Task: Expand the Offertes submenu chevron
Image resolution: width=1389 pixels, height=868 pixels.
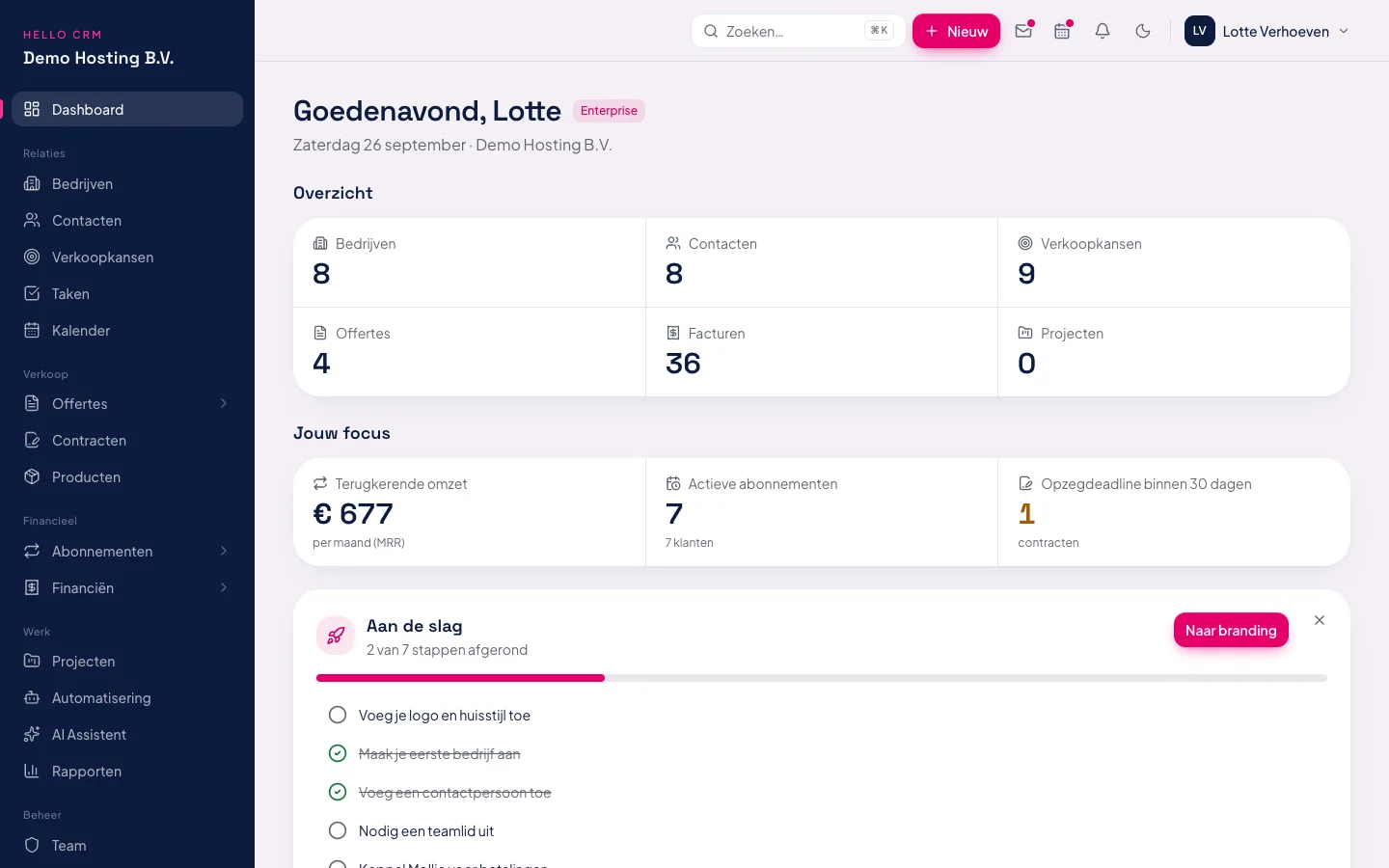Action: (x=224, y=403)
